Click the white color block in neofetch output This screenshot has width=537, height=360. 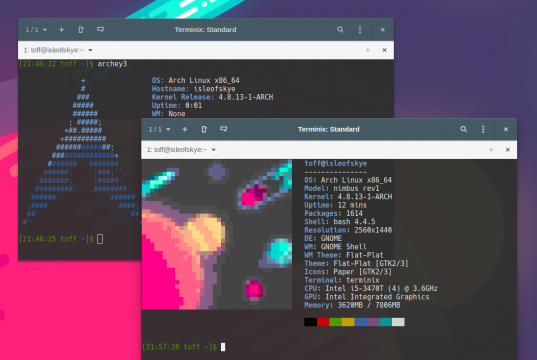[x=398, y=322]
